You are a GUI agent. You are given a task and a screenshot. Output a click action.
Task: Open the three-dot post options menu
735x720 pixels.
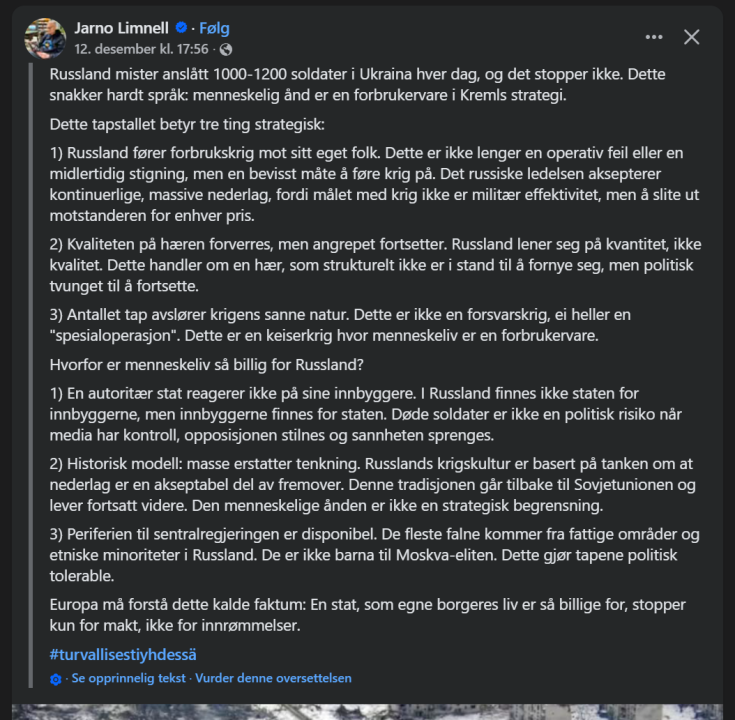(654, 37)
